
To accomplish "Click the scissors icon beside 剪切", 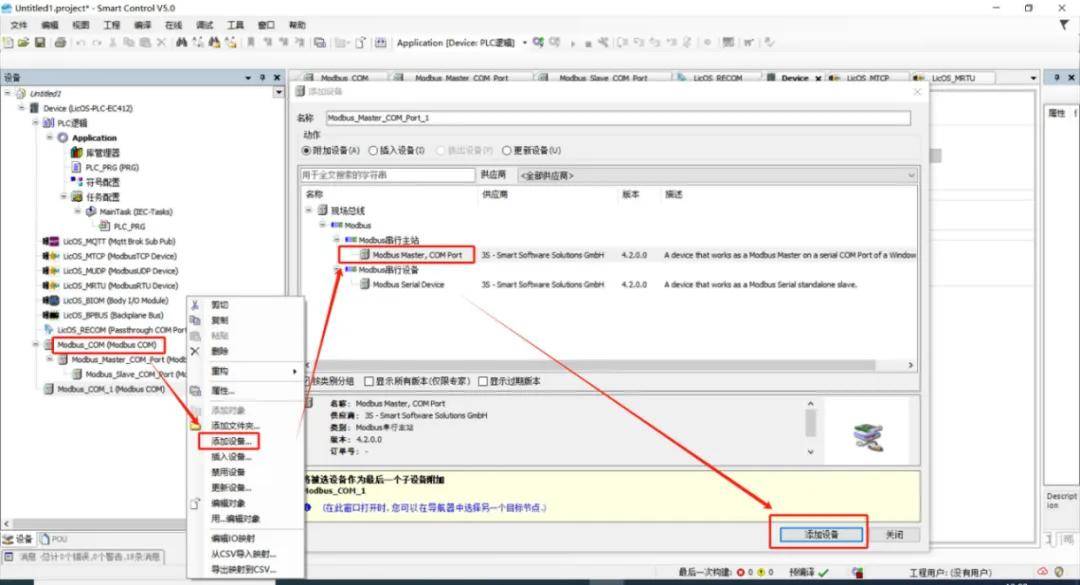I will tap(195, 305).
